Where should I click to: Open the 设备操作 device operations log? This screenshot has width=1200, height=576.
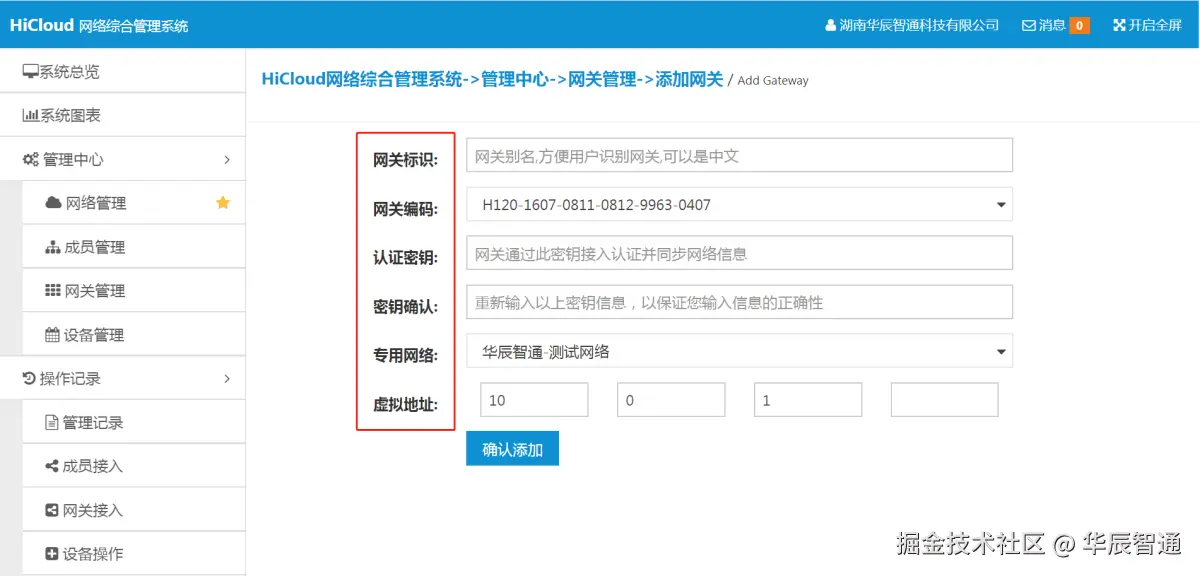click(96, 553)
